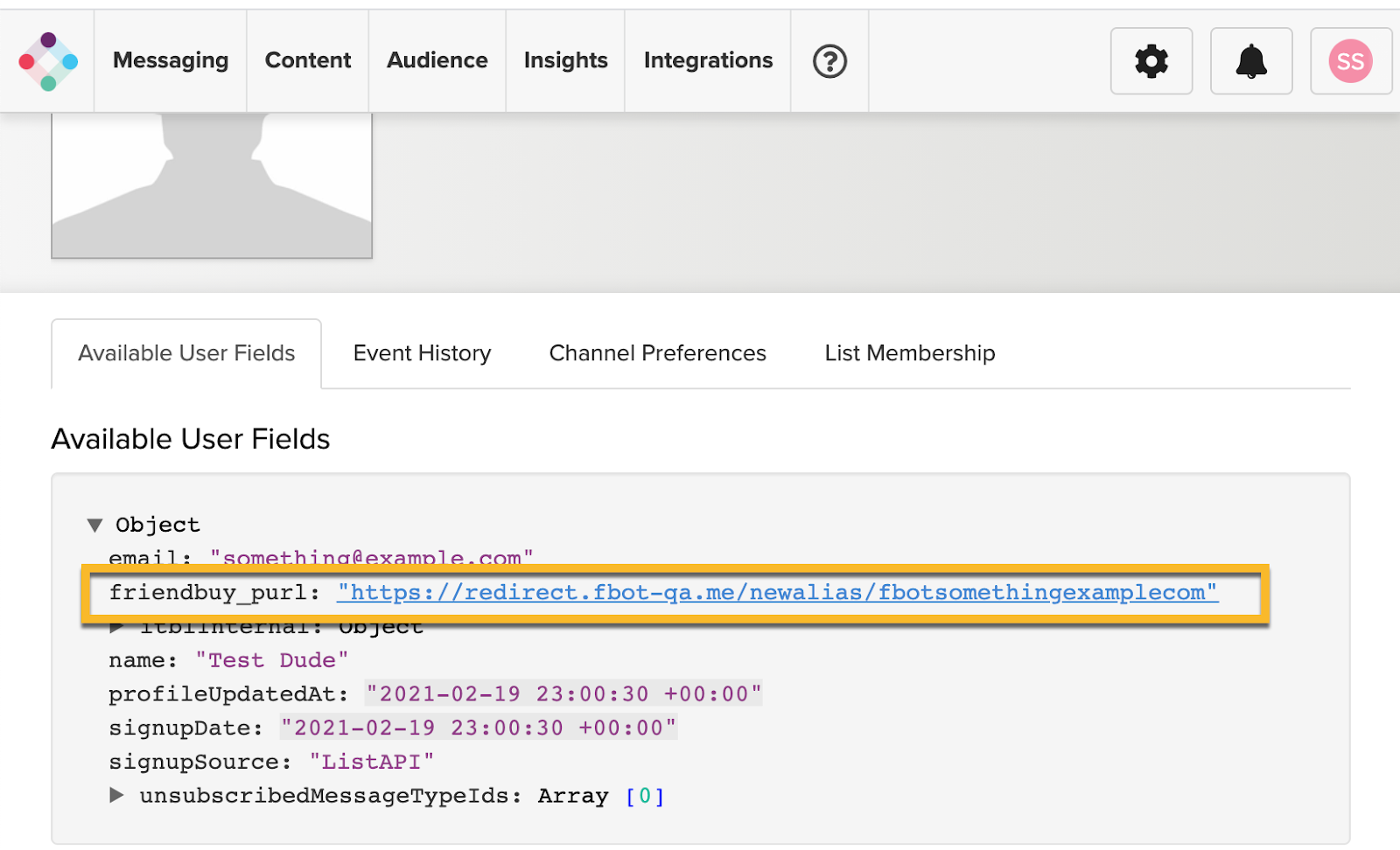Click the friendbuy_purl field key
The image size is (1400, 850).
pos(214,593)
